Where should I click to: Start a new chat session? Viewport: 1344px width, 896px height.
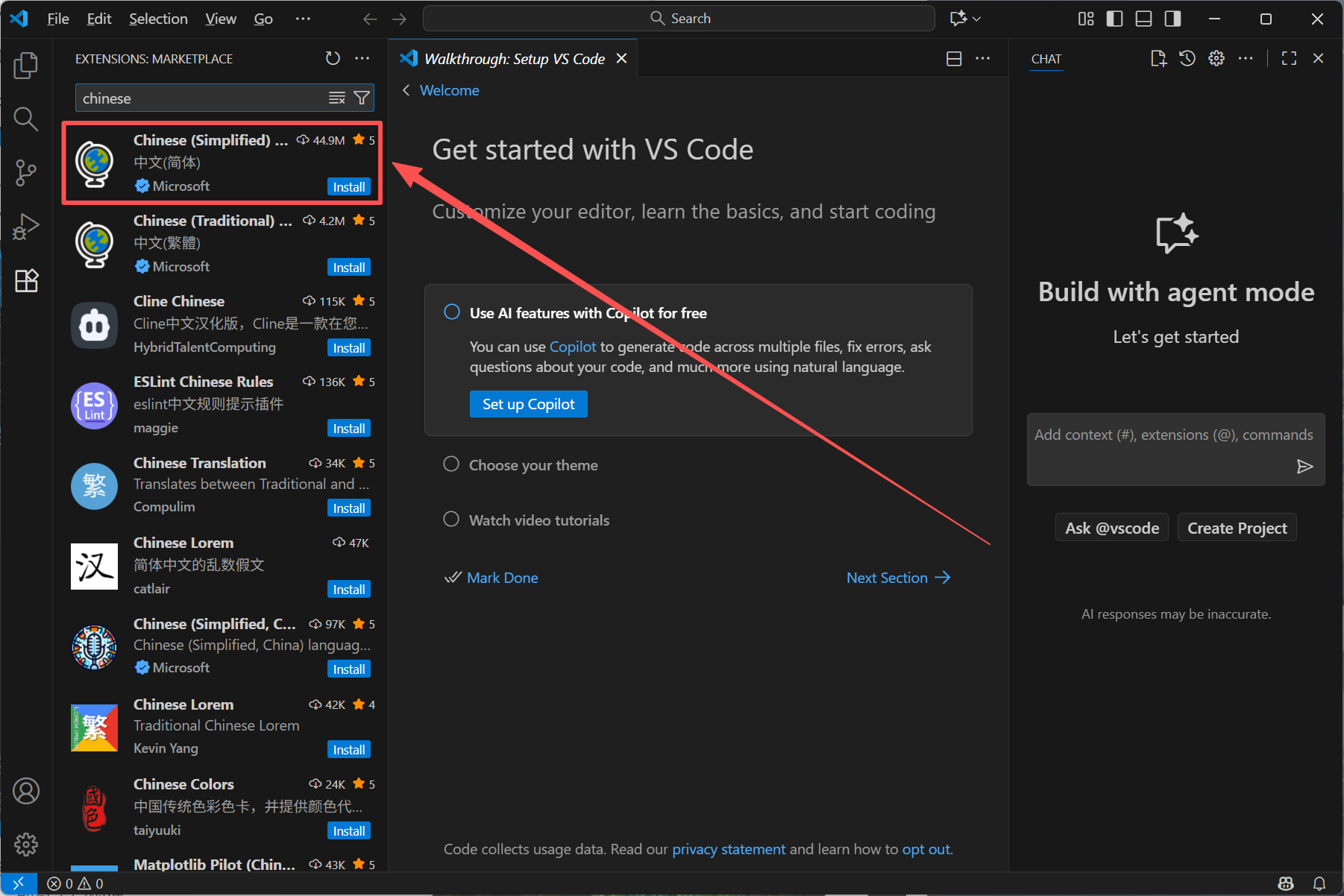tap(1158, 58)
